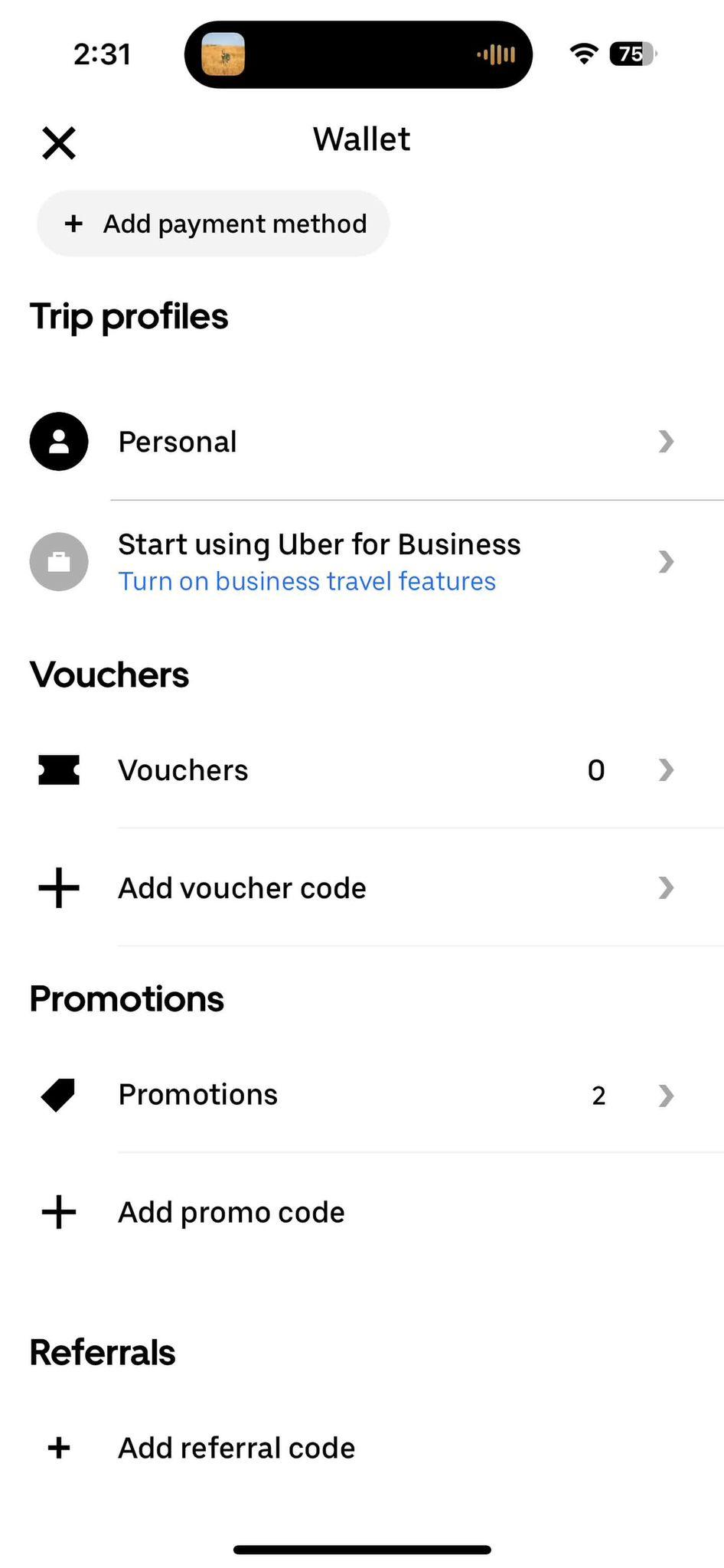The image size is (724, 1568).
Task: Expand the Personal profile chevron
Action: coord(666,442)
